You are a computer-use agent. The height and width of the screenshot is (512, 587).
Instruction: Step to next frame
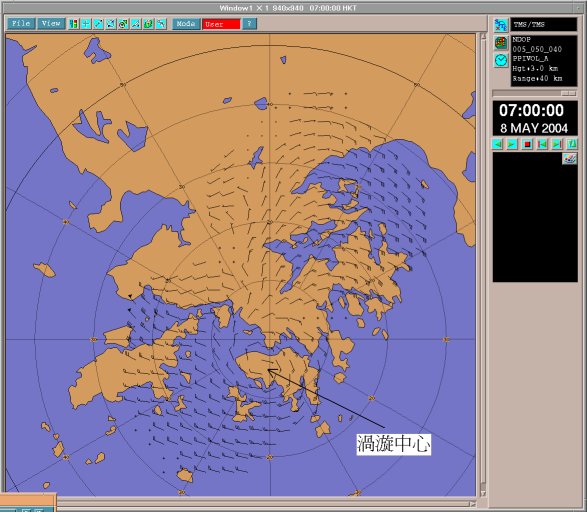557,144
